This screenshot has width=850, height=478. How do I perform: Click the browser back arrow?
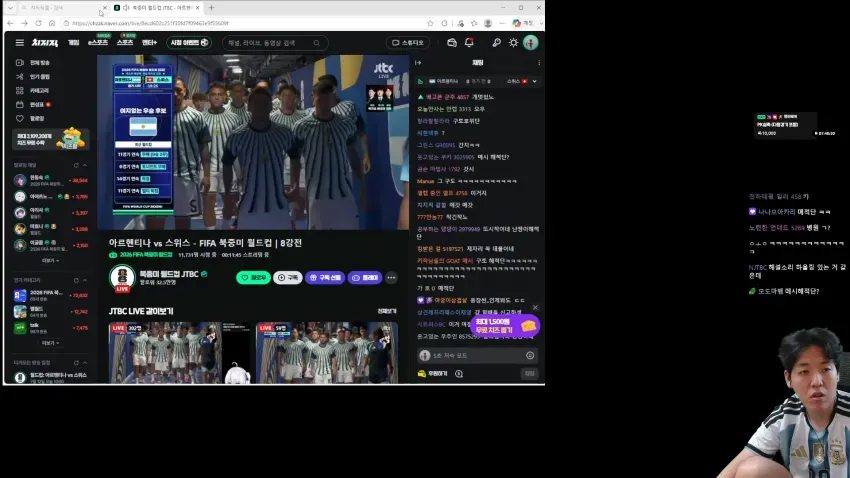click(10, 23)
